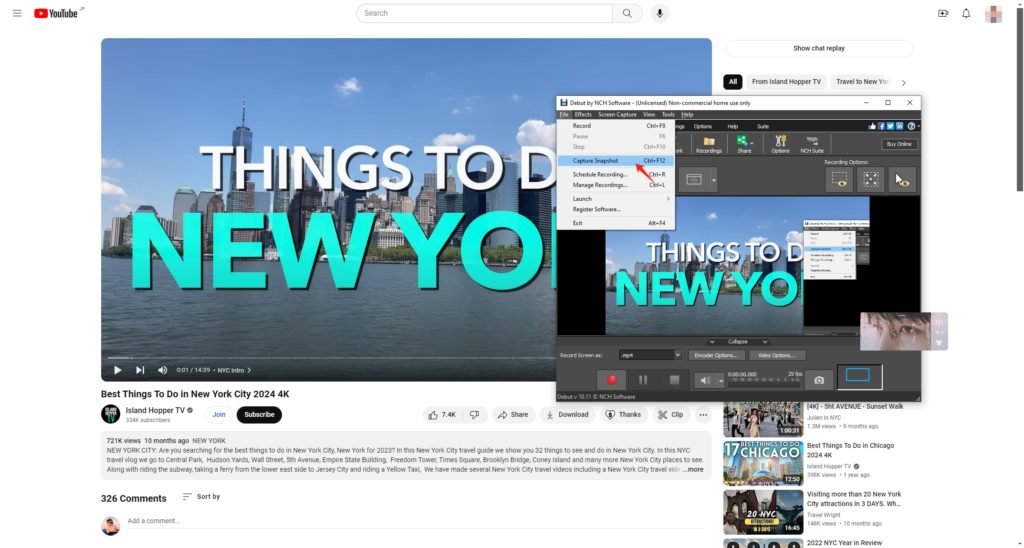Open the Island Hopper TV channel avatar
1024x548 pixels.
coord(110,414)
